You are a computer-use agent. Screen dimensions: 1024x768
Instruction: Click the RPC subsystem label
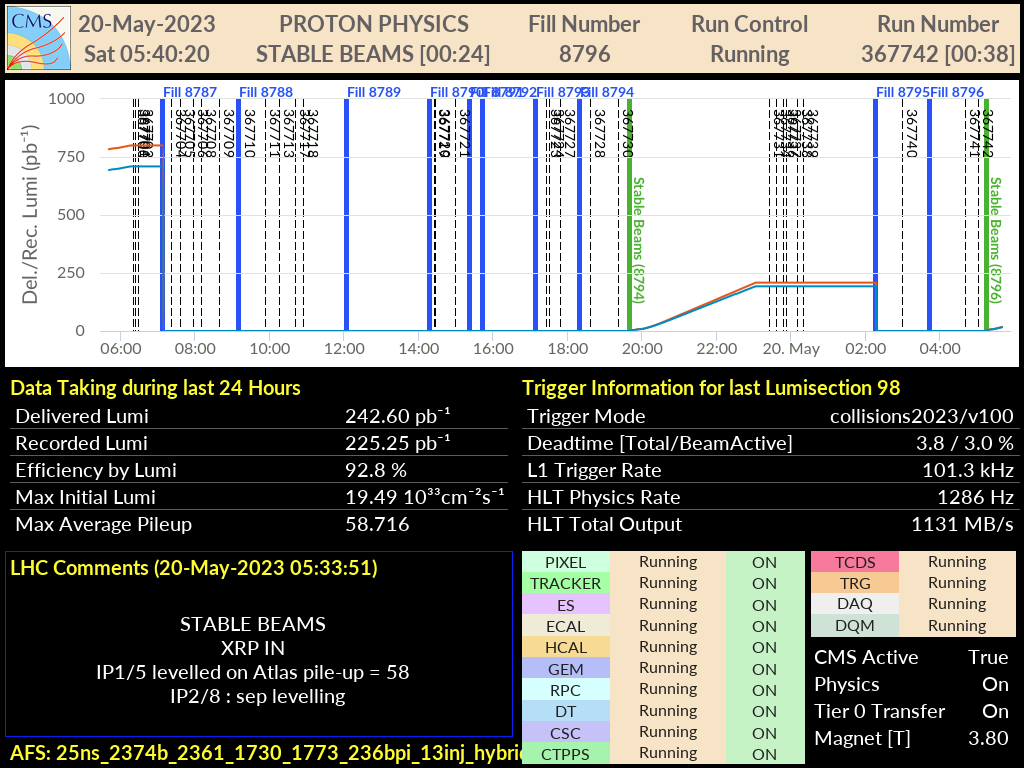566,690
